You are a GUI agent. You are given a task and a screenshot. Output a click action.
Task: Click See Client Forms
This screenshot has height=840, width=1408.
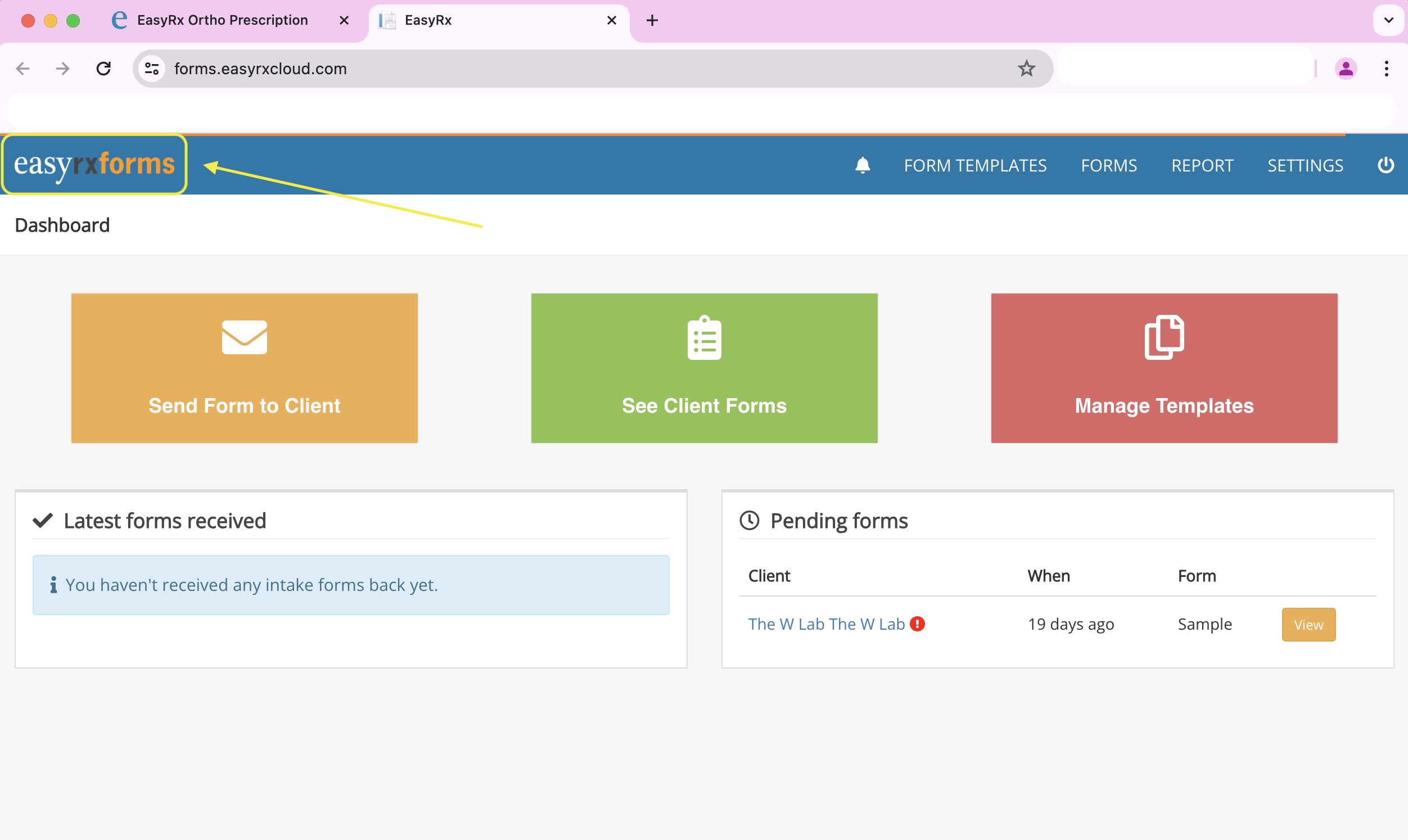tap(704, 368)
